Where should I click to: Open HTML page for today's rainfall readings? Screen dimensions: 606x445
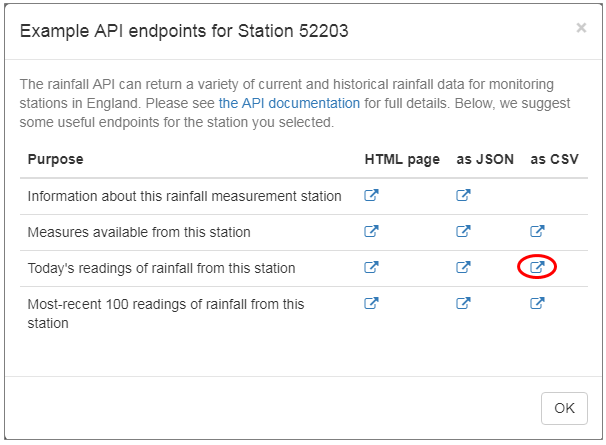[x=371, y=268]
